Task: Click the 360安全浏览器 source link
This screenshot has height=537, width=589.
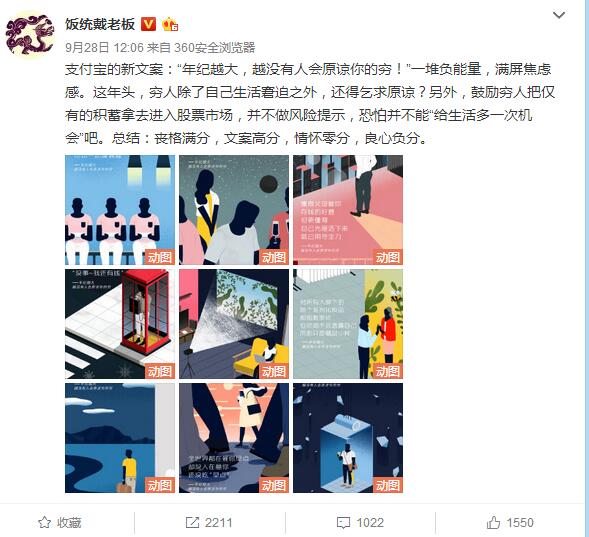Action: [x=214, y=48]
